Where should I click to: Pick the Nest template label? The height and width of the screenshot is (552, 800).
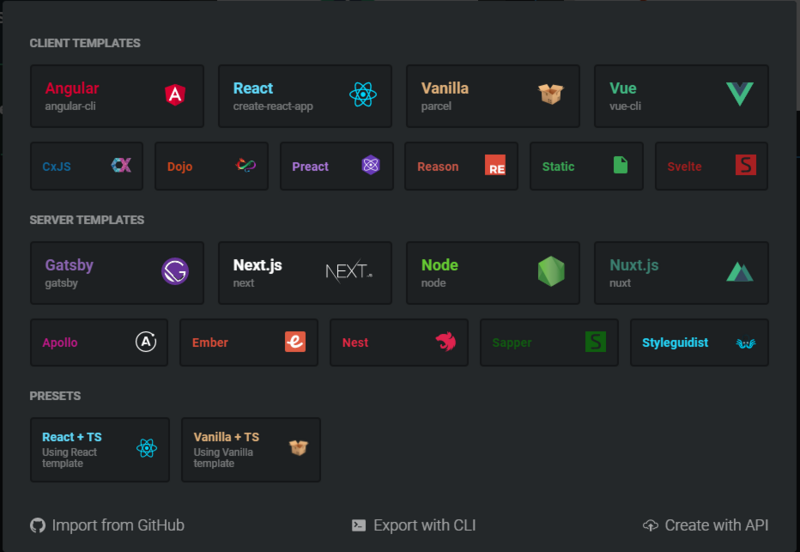coord(355,343)
